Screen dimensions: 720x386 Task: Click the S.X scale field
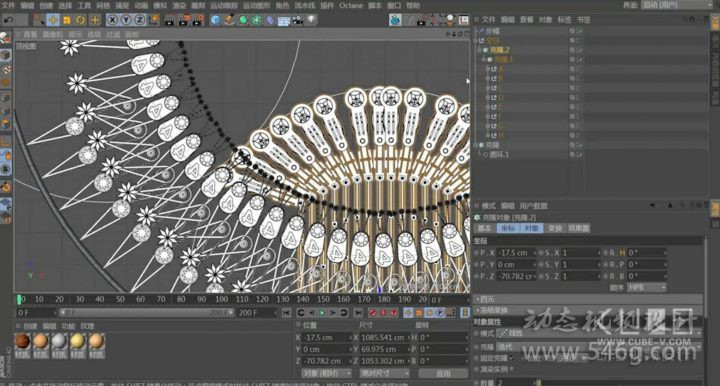(580, 253)
